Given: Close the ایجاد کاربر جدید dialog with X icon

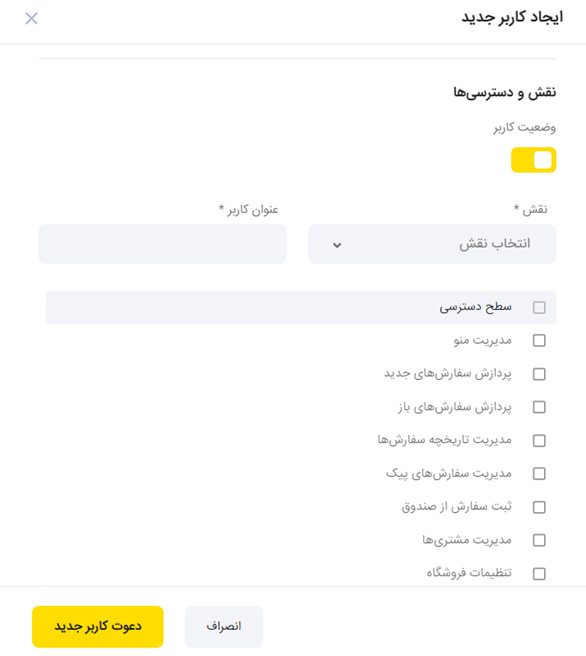Looking at the screenshot, I should (x=31, y=18).
